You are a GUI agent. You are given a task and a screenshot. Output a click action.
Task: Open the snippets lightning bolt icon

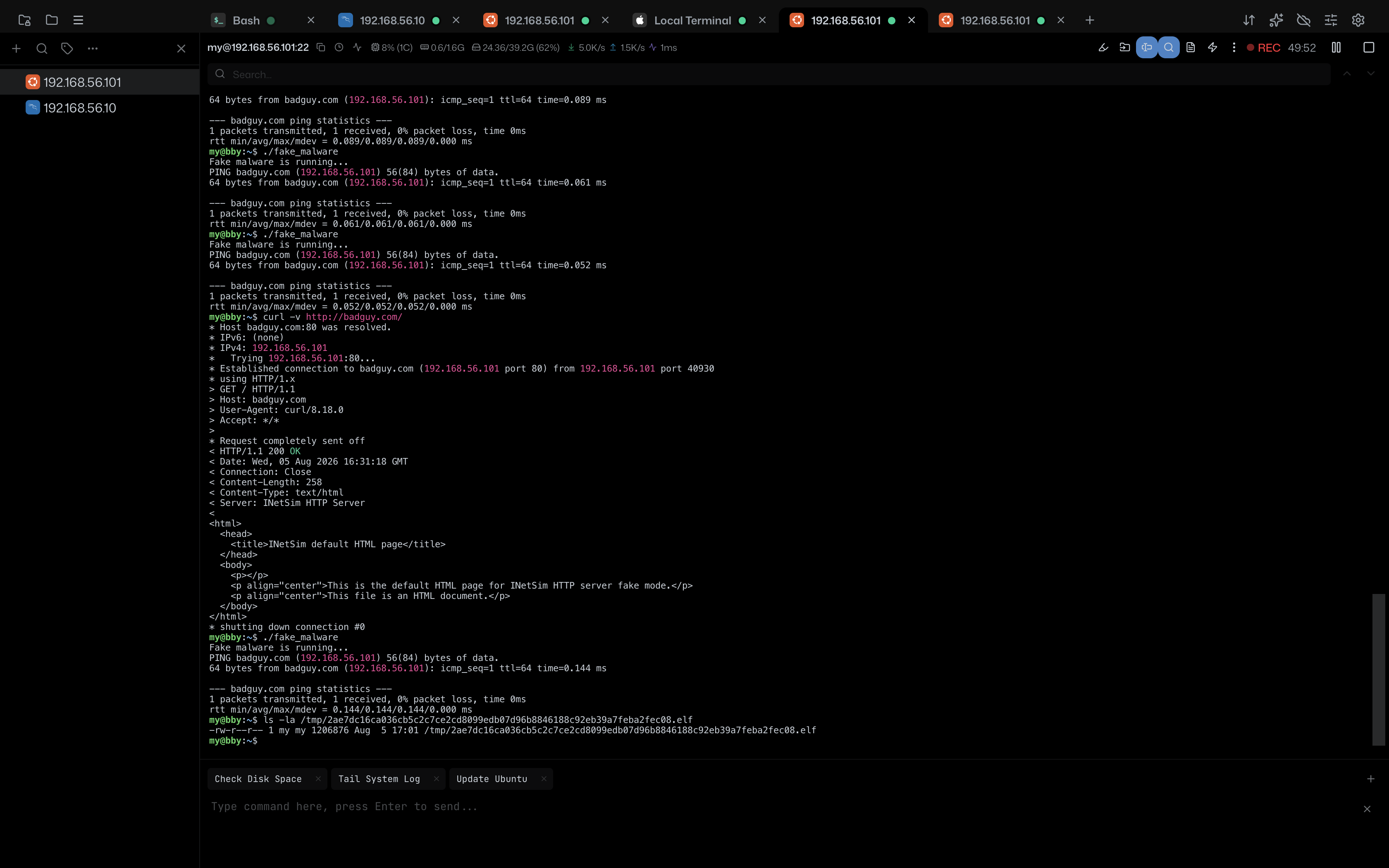tap(1212, 48)
